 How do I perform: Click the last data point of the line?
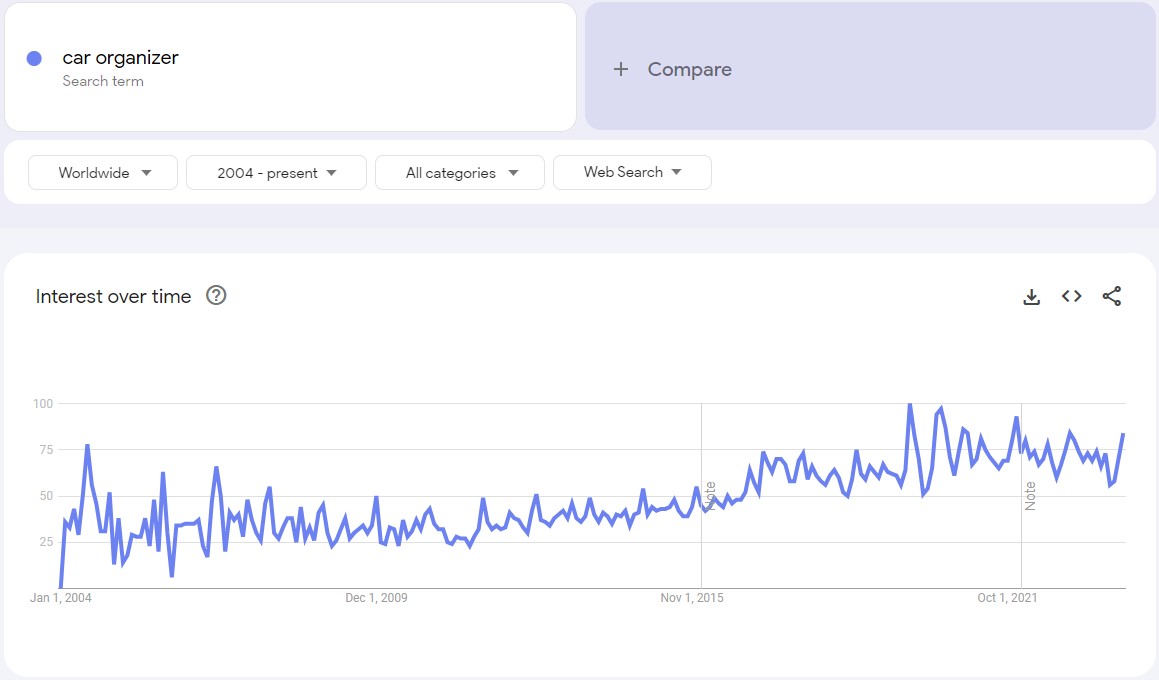[x=1124, y=434]
